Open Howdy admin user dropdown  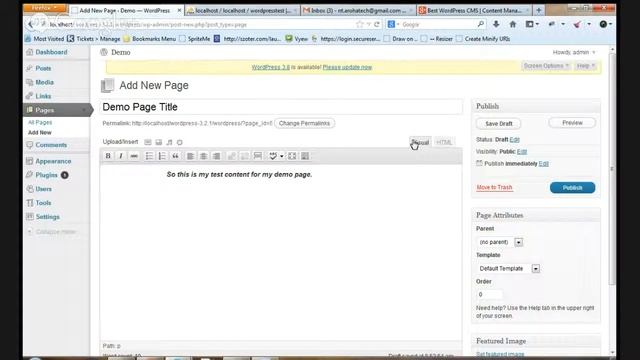point(574,52)
